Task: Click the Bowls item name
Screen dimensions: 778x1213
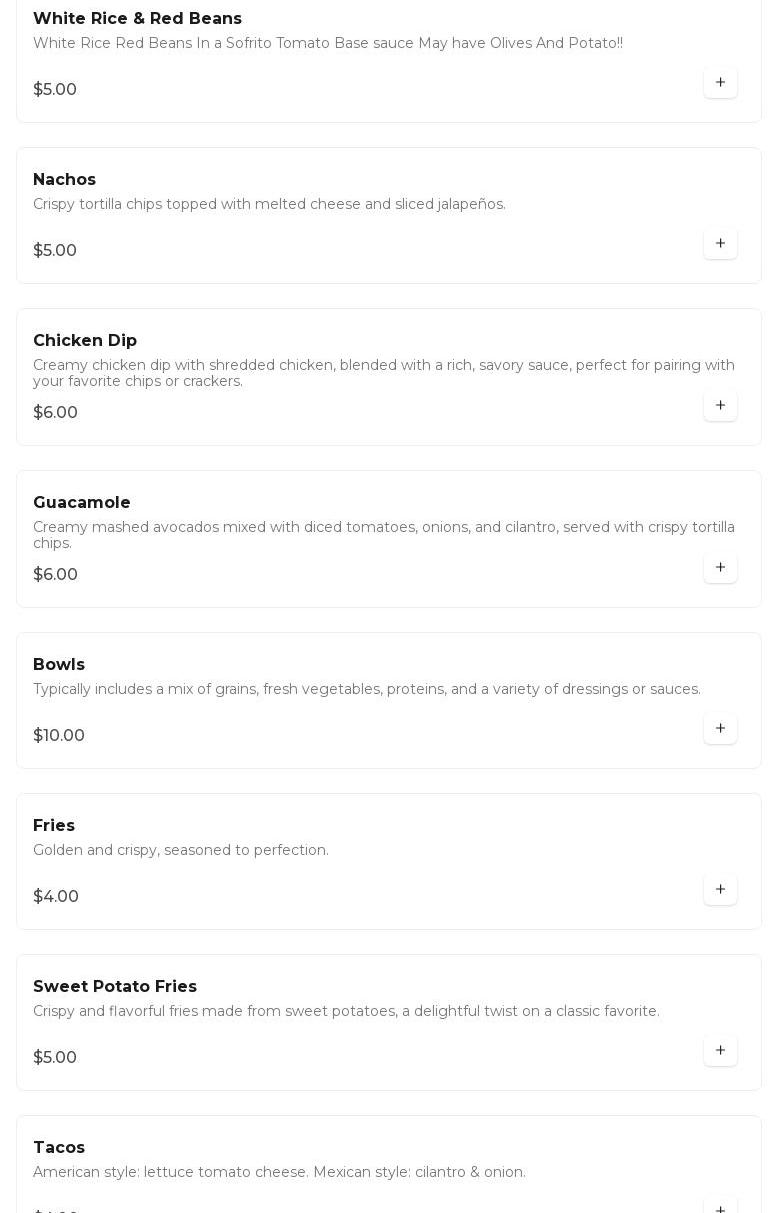Action: [59, 665]
